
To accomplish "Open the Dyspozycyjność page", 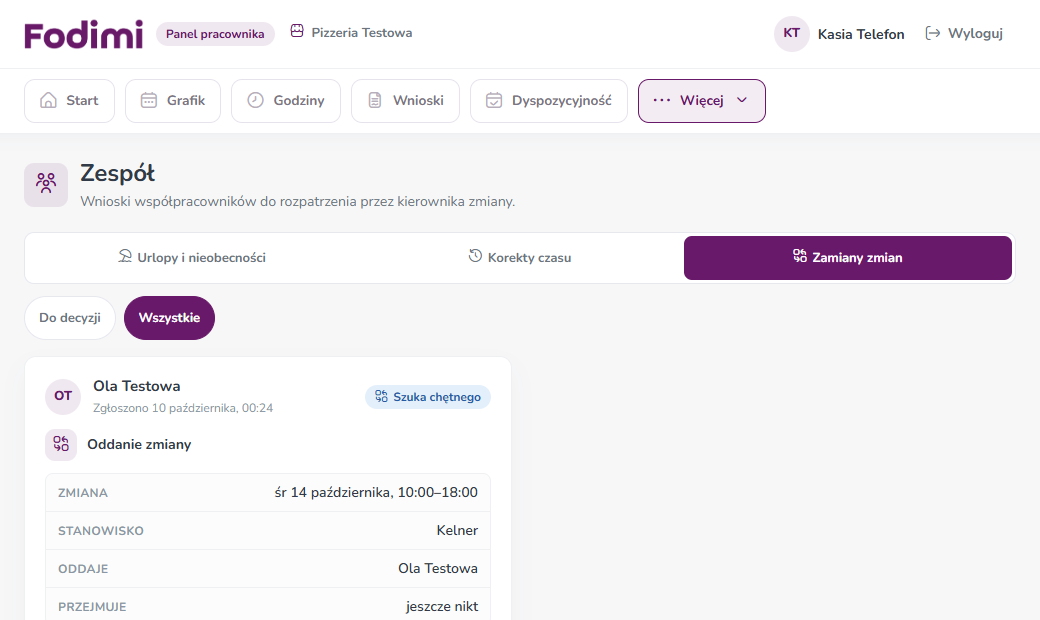I will click(549, 101).
